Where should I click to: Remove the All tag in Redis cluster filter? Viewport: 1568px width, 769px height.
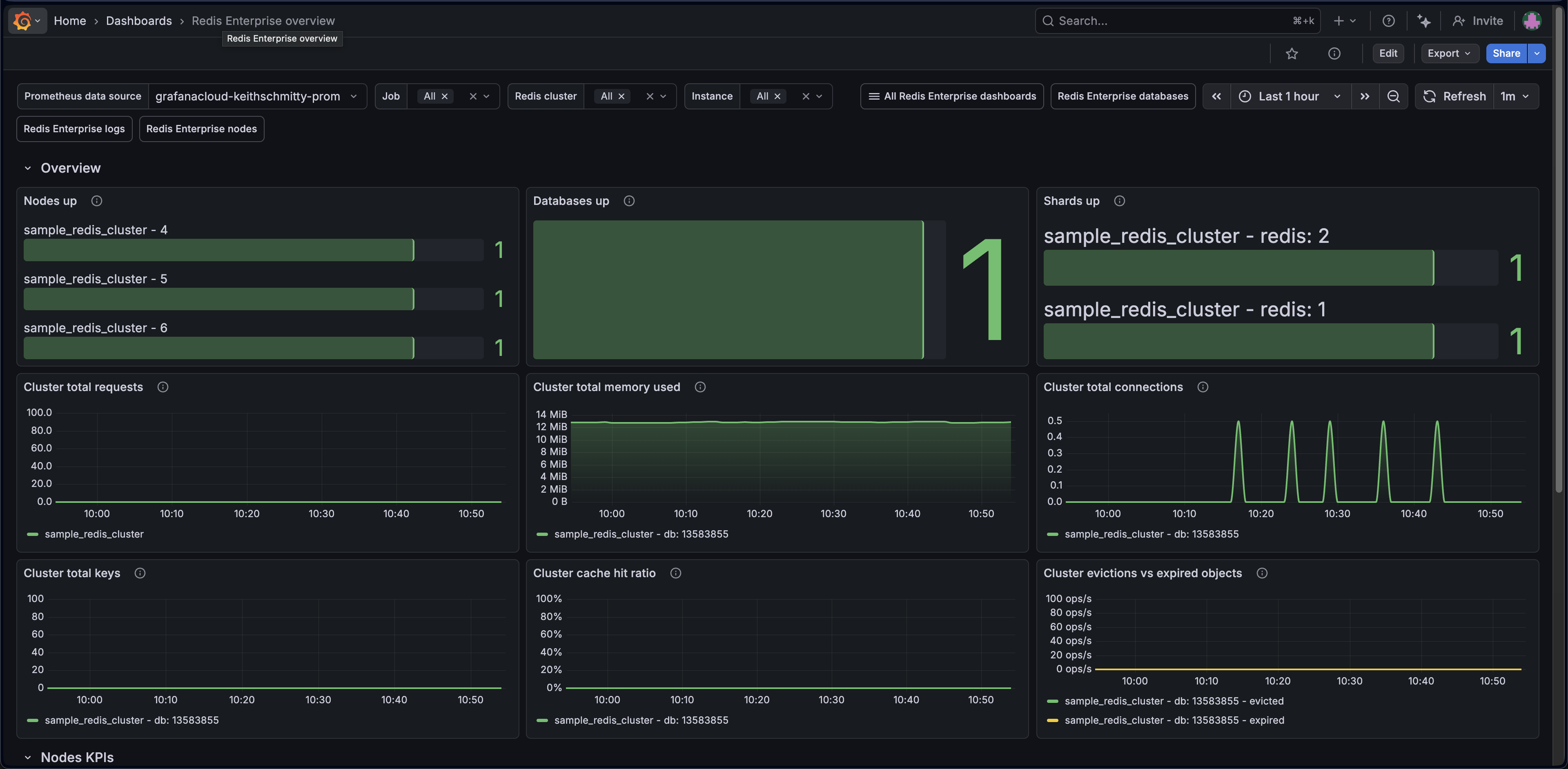621,96
